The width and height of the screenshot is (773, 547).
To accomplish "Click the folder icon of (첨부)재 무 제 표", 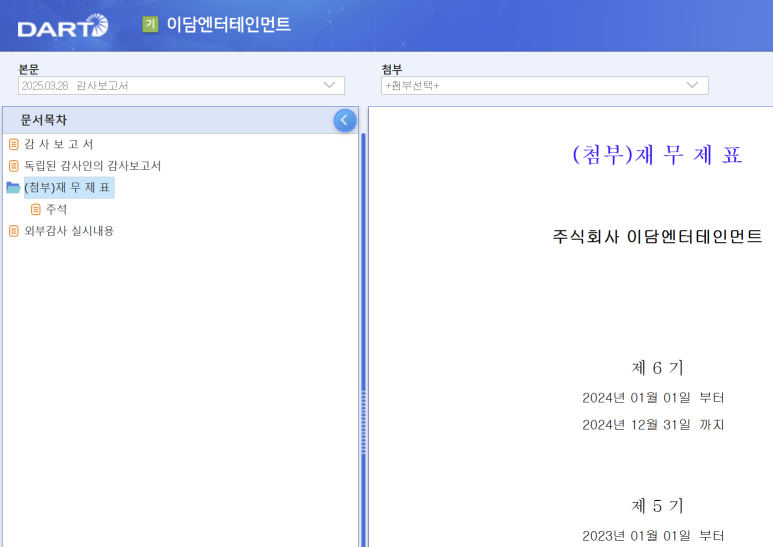I will 13,187.
